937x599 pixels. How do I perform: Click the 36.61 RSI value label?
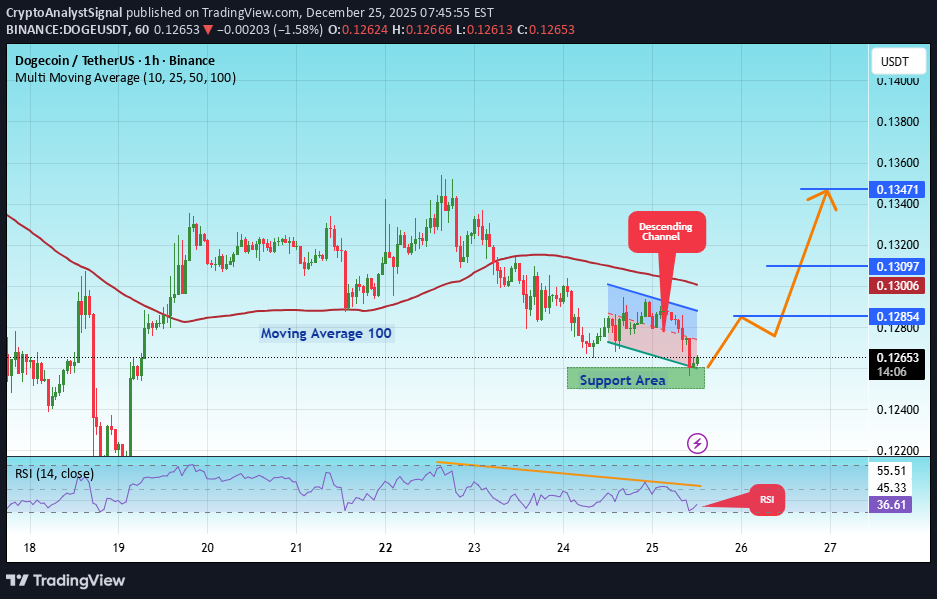[889, 505]
